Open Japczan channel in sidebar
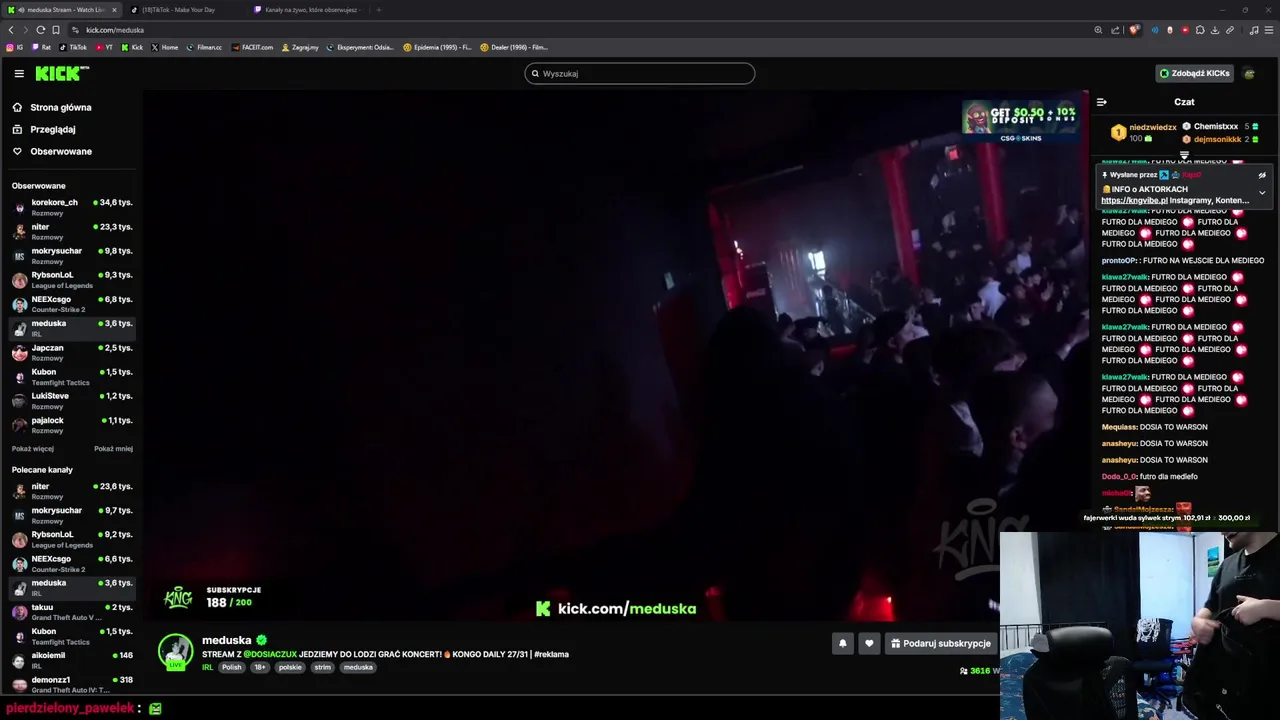The width and height of the screenshot is (1280, 720). (72, 352)
